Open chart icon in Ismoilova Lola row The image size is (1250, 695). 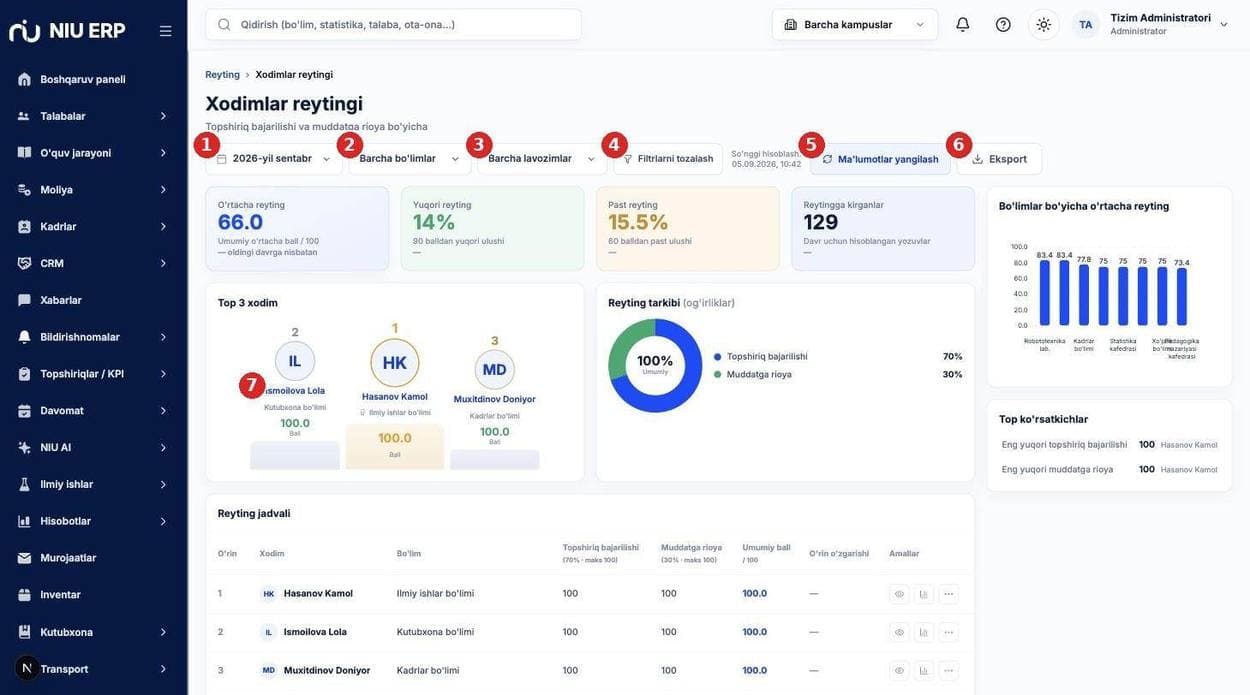[924, 632]
